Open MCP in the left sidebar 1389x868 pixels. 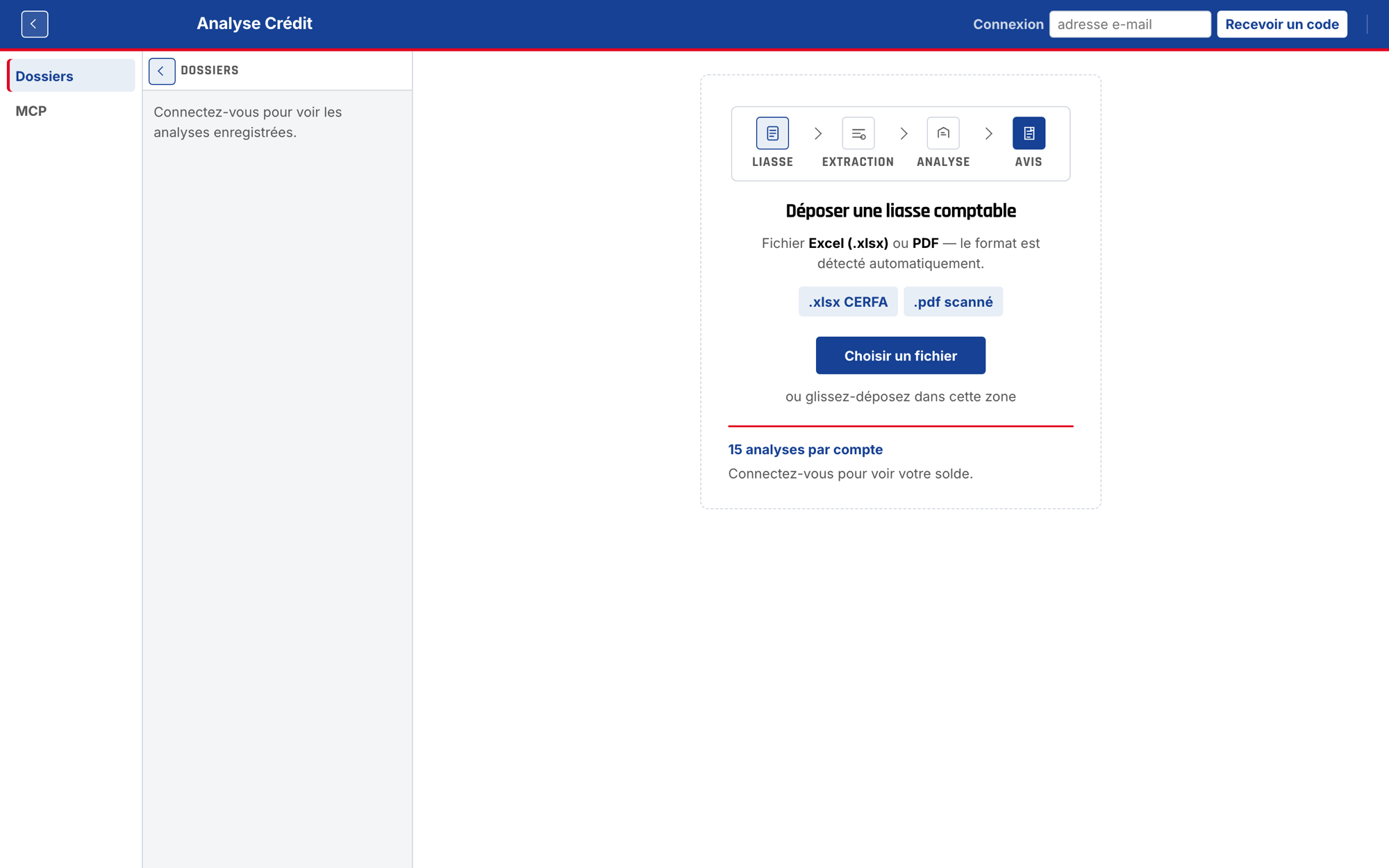click(x=72, y=111)
